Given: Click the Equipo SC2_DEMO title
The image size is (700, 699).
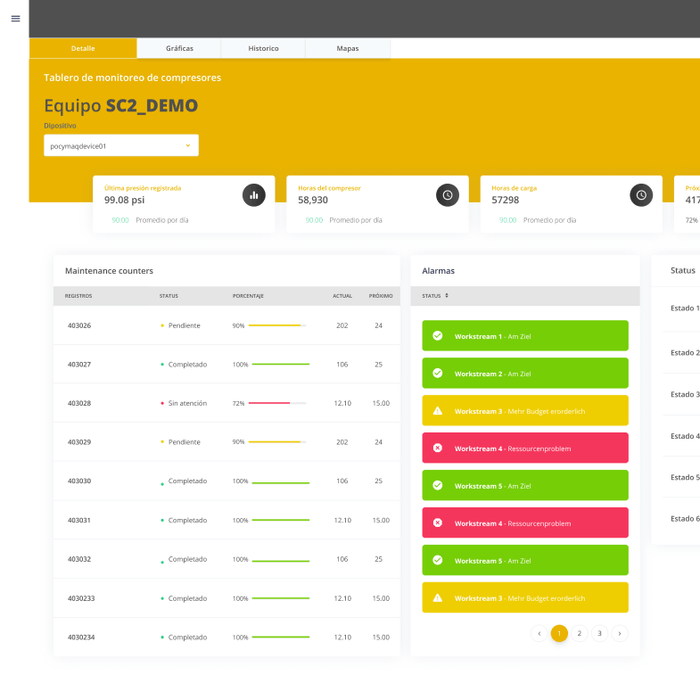Looking at the screenshot, I should (121, 105).
